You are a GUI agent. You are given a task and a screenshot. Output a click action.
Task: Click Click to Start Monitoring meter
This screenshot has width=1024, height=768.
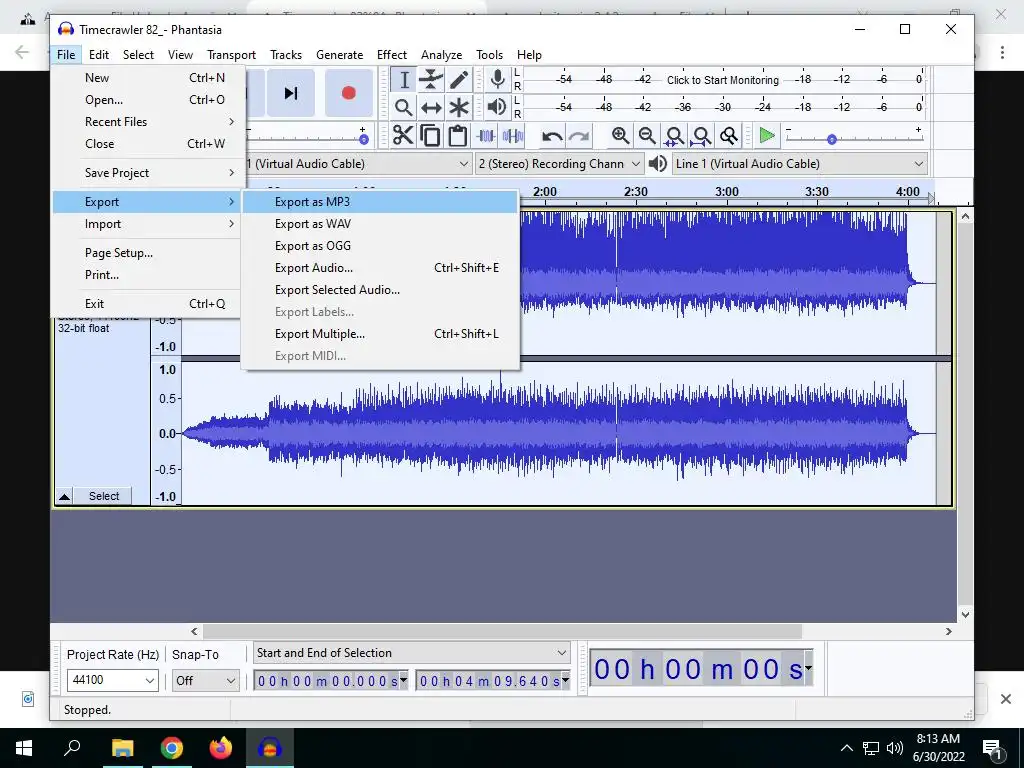723,80
